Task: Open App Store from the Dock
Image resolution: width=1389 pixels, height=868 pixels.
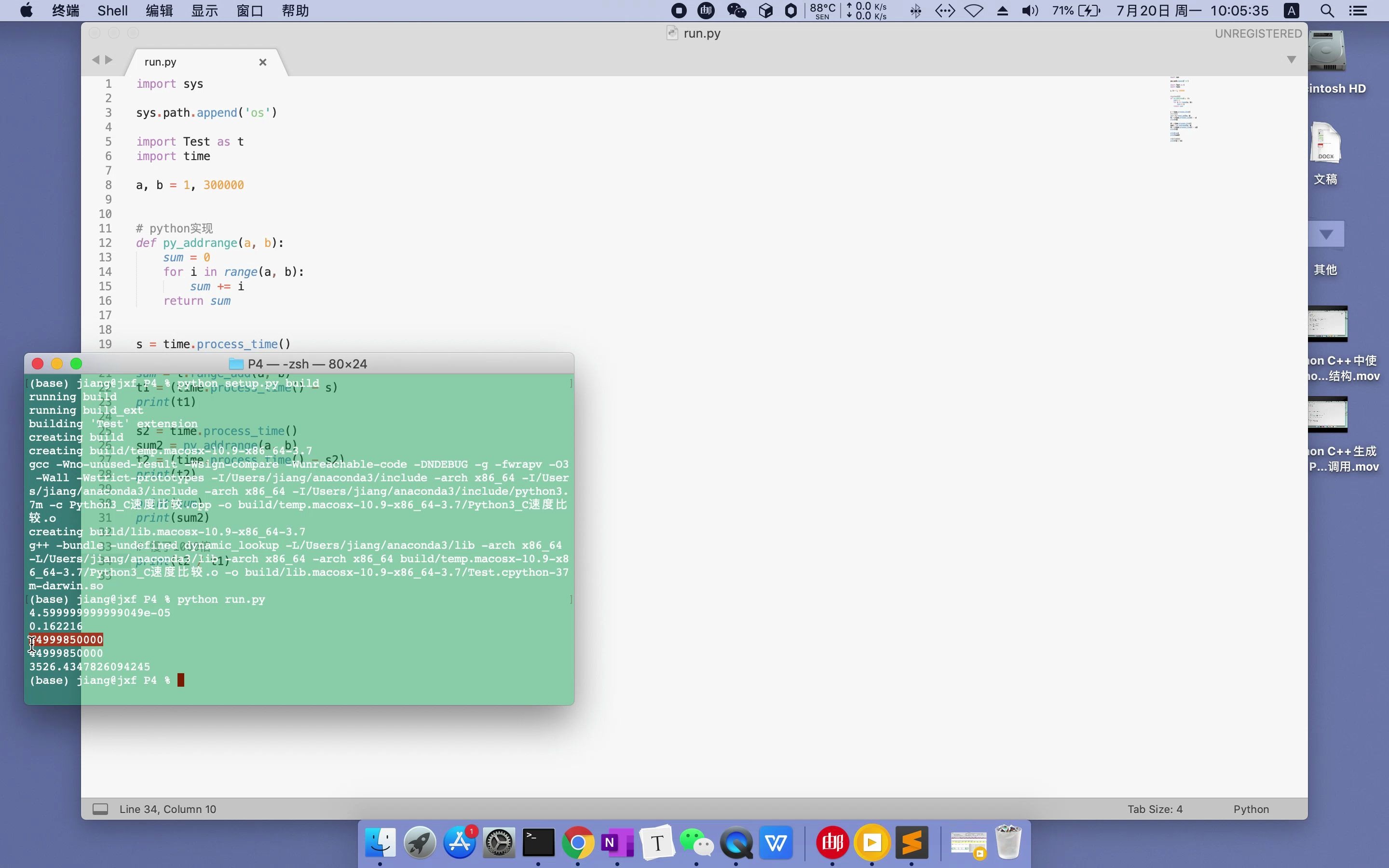Action: click(x=460, y=842)
